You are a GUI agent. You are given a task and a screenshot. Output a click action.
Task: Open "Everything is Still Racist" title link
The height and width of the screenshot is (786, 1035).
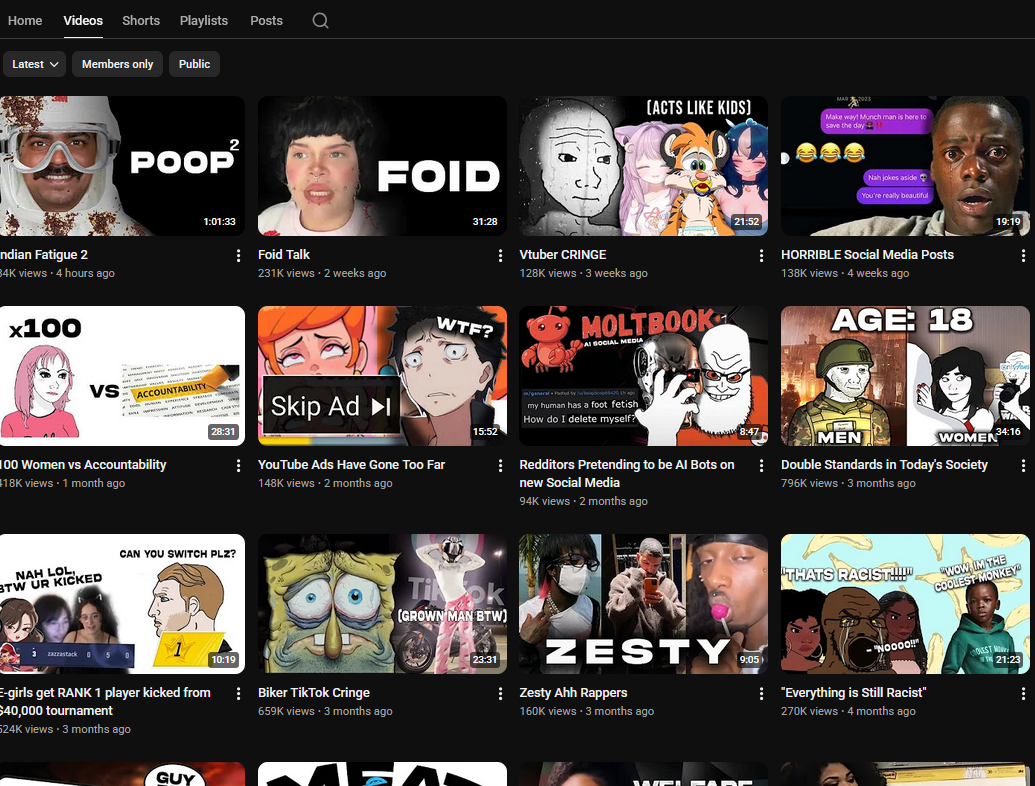pos(853,693)
